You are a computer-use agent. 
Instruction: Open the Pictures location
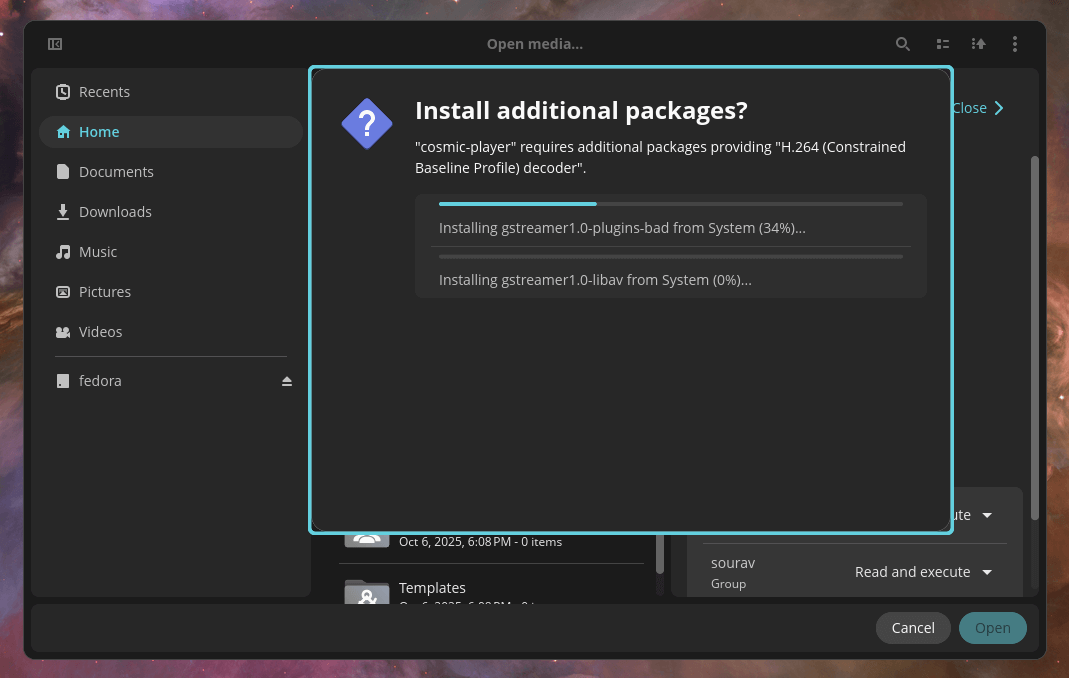104,291
